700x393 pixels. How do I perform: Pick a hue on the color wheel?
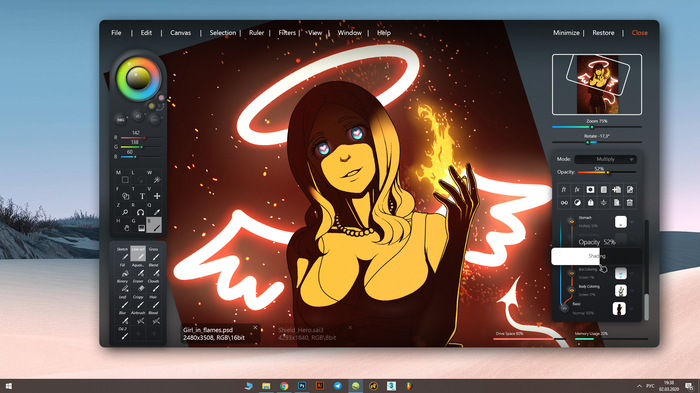[138, 79]
